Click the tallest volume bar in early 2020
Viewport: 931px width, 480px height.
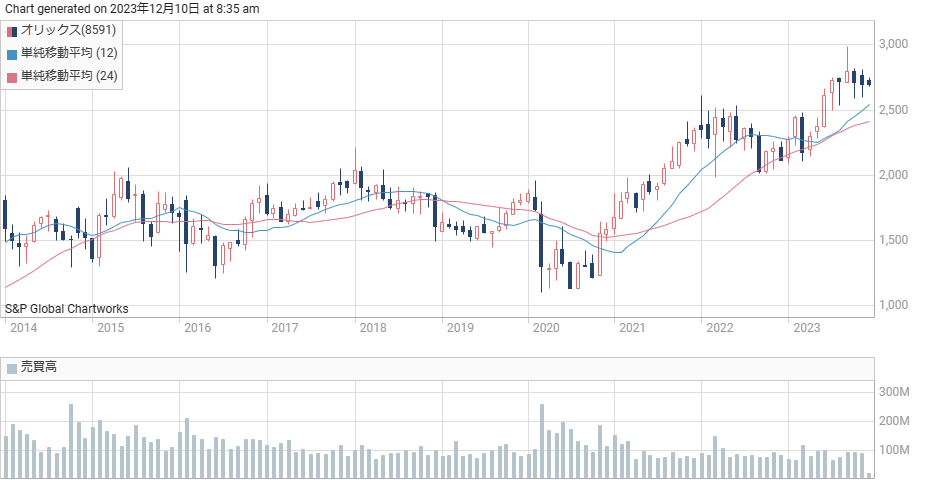542,441
